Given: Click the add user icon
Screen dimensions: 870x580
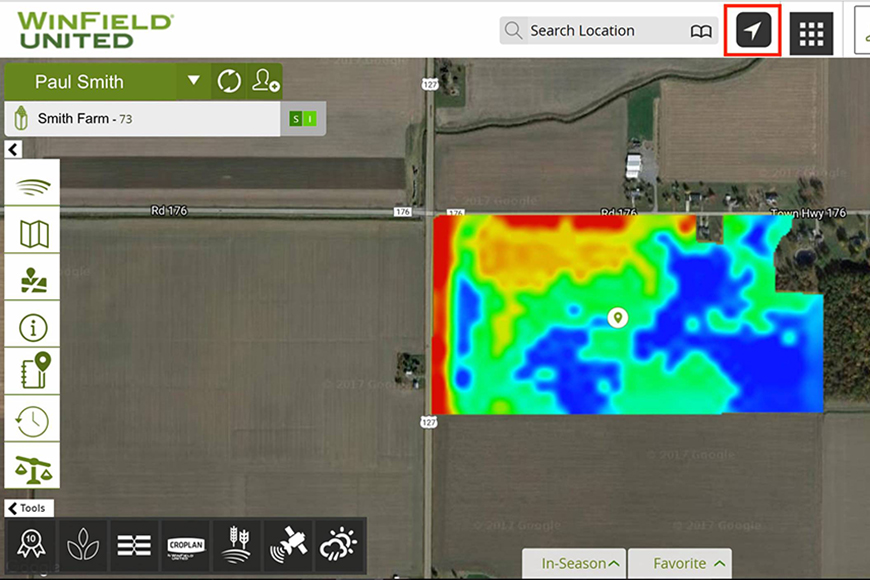Looking at the screenshot, I should (265, 82).
